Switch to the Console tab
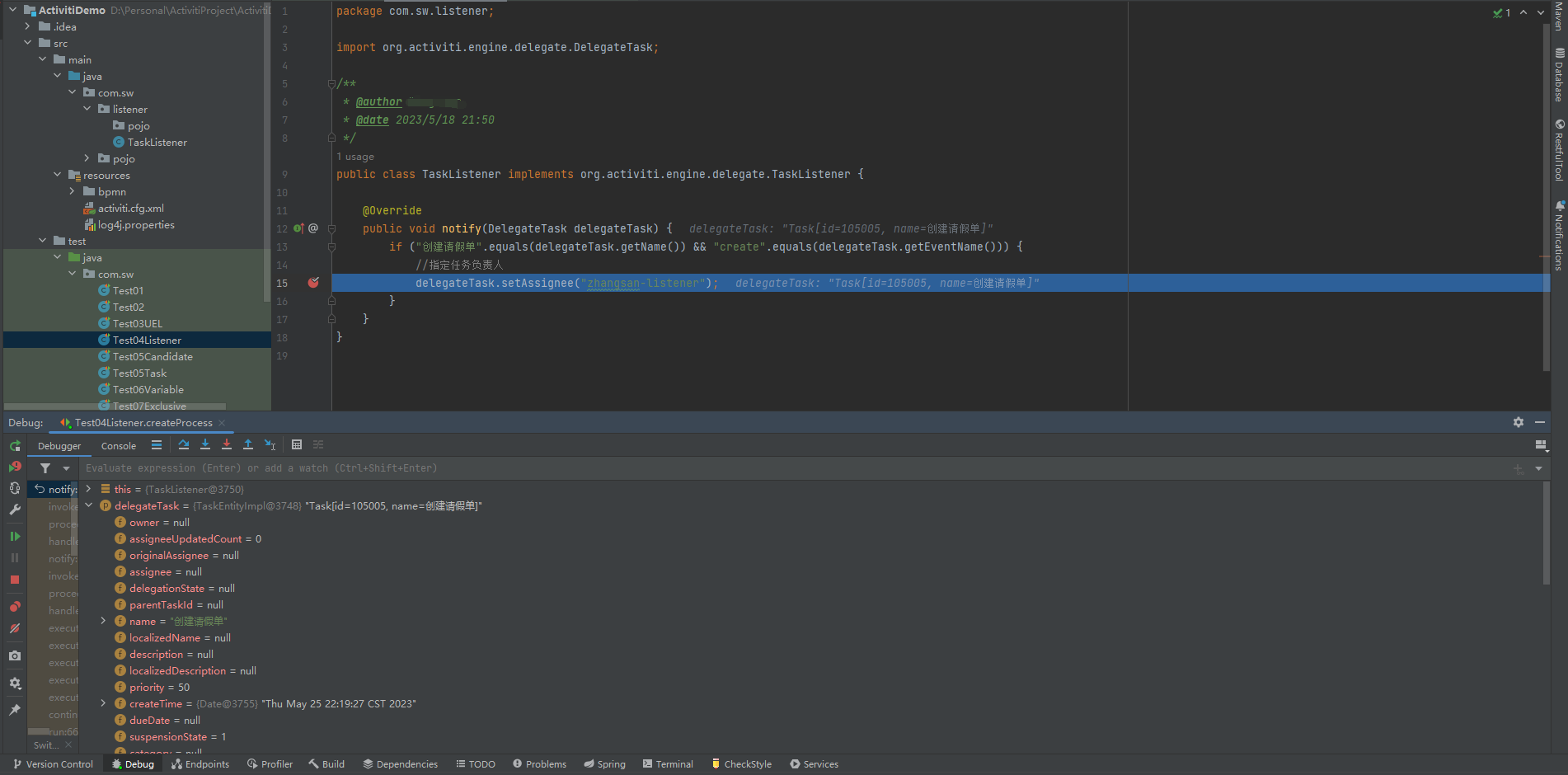 coord(119,446)
